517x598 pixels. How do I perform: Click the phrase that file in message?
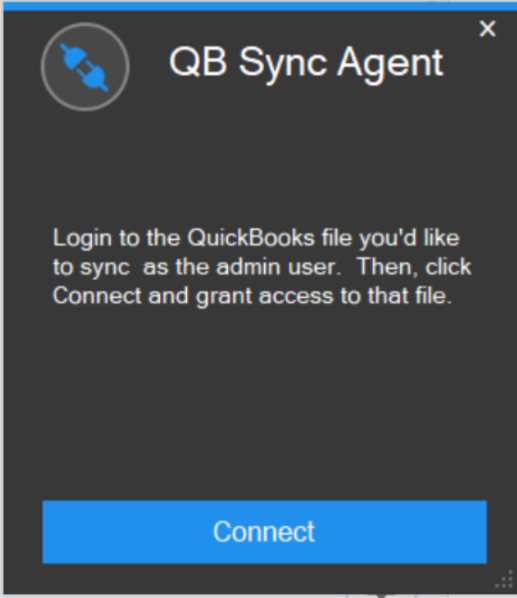pyautogui.click(x=409, y=296)
